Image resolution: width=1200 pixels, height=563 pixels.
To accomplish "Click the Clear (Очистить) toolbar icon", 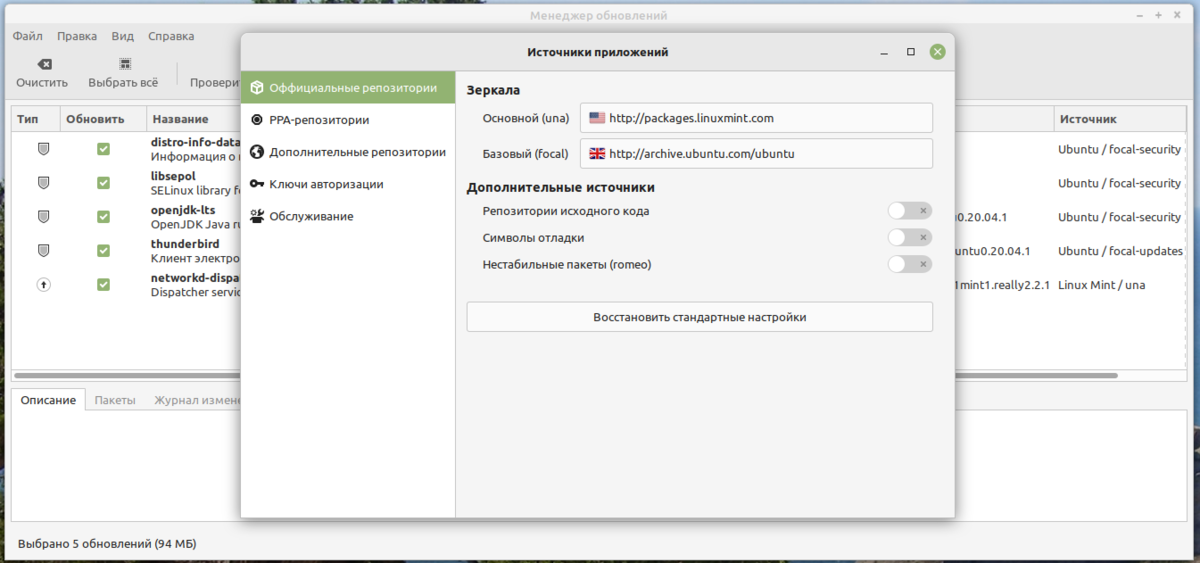I will 43,64.
